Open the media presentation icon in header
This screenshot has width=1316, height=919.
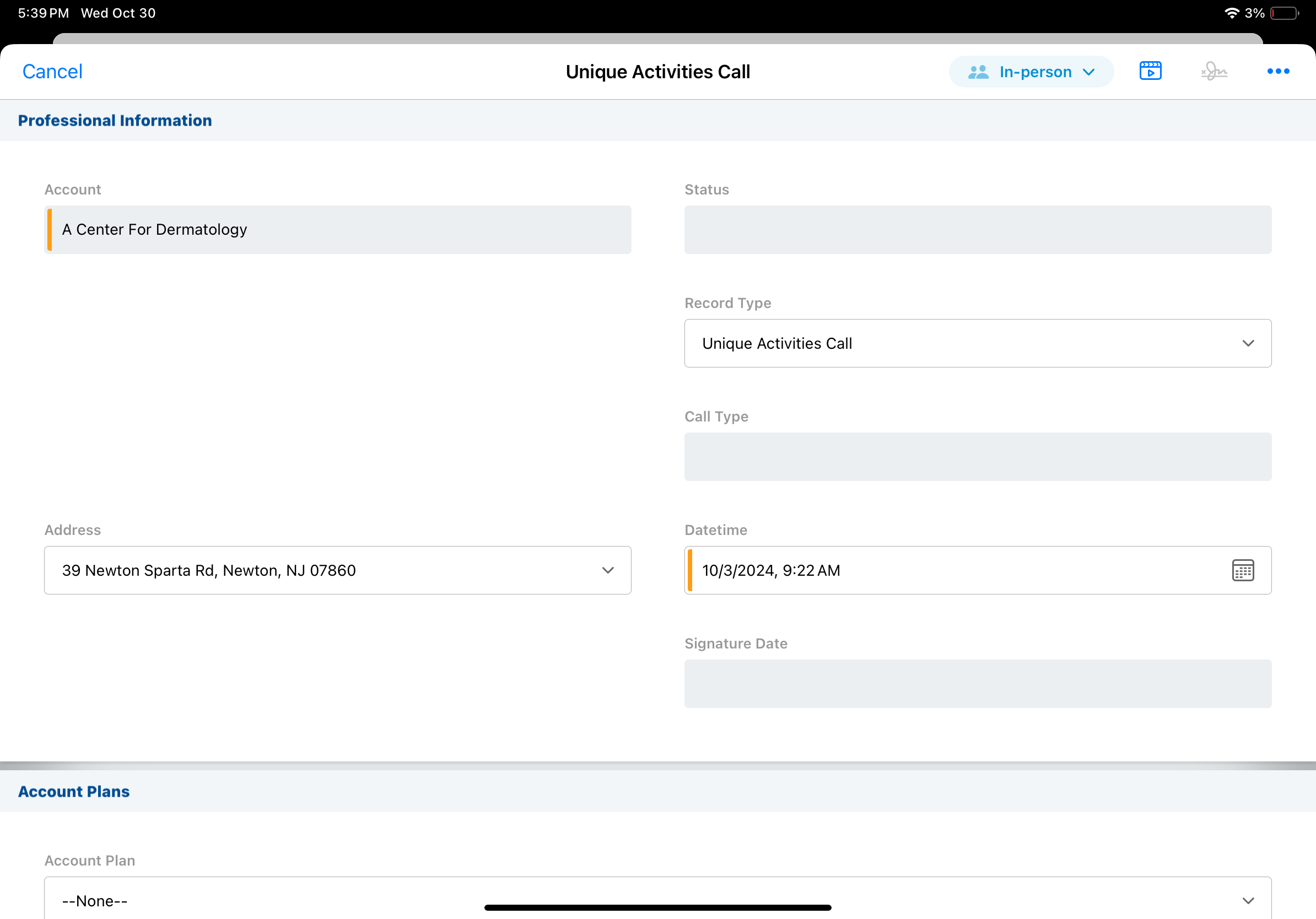click(1150, 71)
